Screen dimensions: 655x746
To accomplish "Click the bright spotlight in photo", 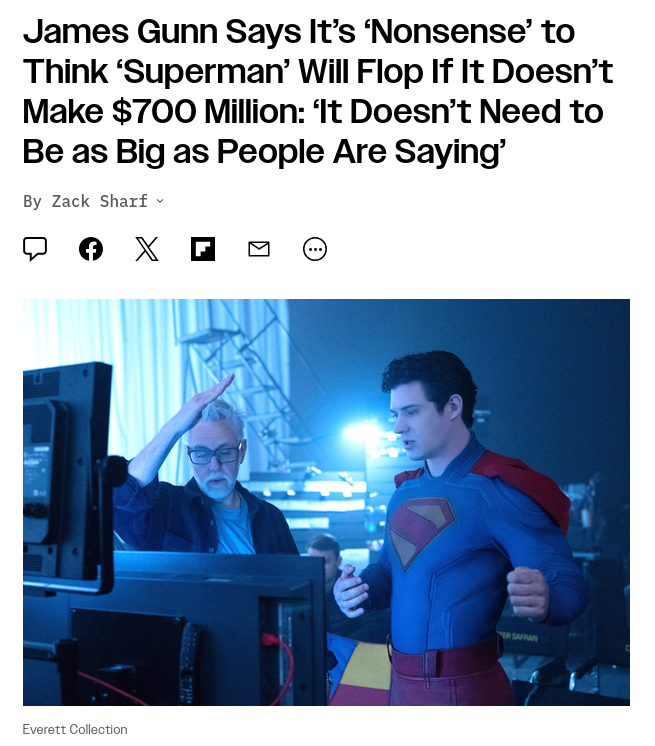I will pyautogui.click(x=364, y=432).
